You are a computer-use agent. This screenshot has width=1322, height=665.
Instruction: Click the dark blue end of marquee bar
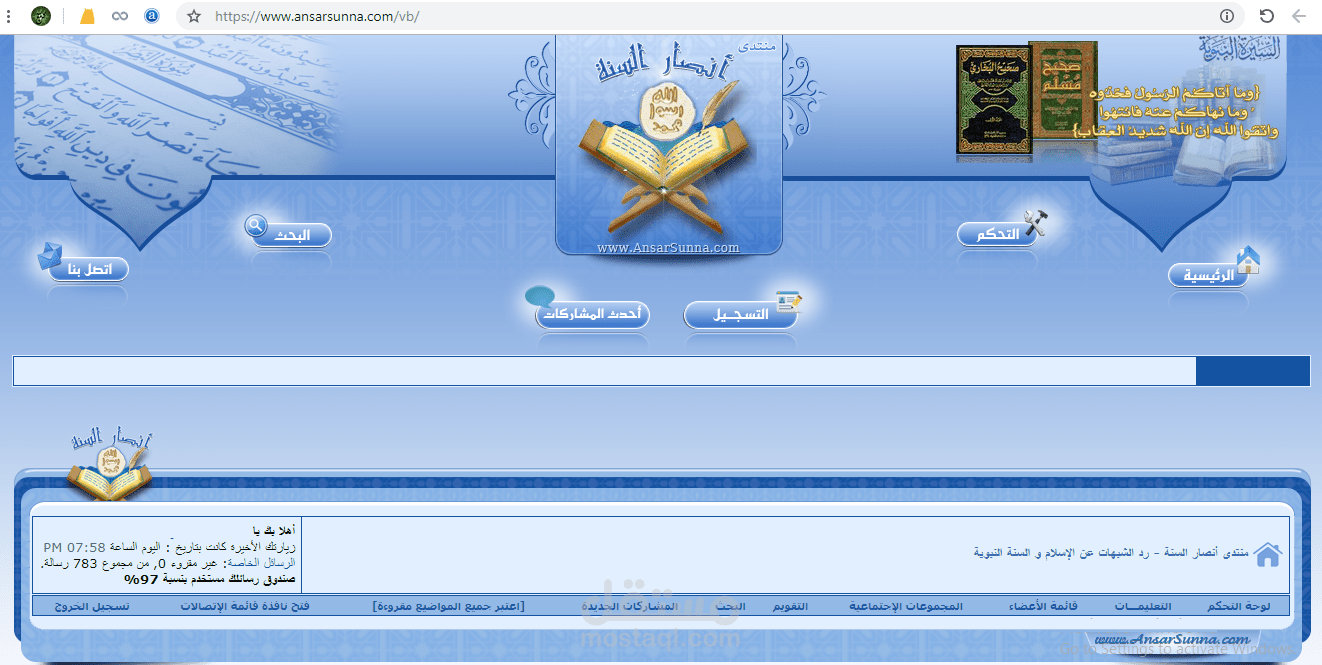[x=1252, y=371]
